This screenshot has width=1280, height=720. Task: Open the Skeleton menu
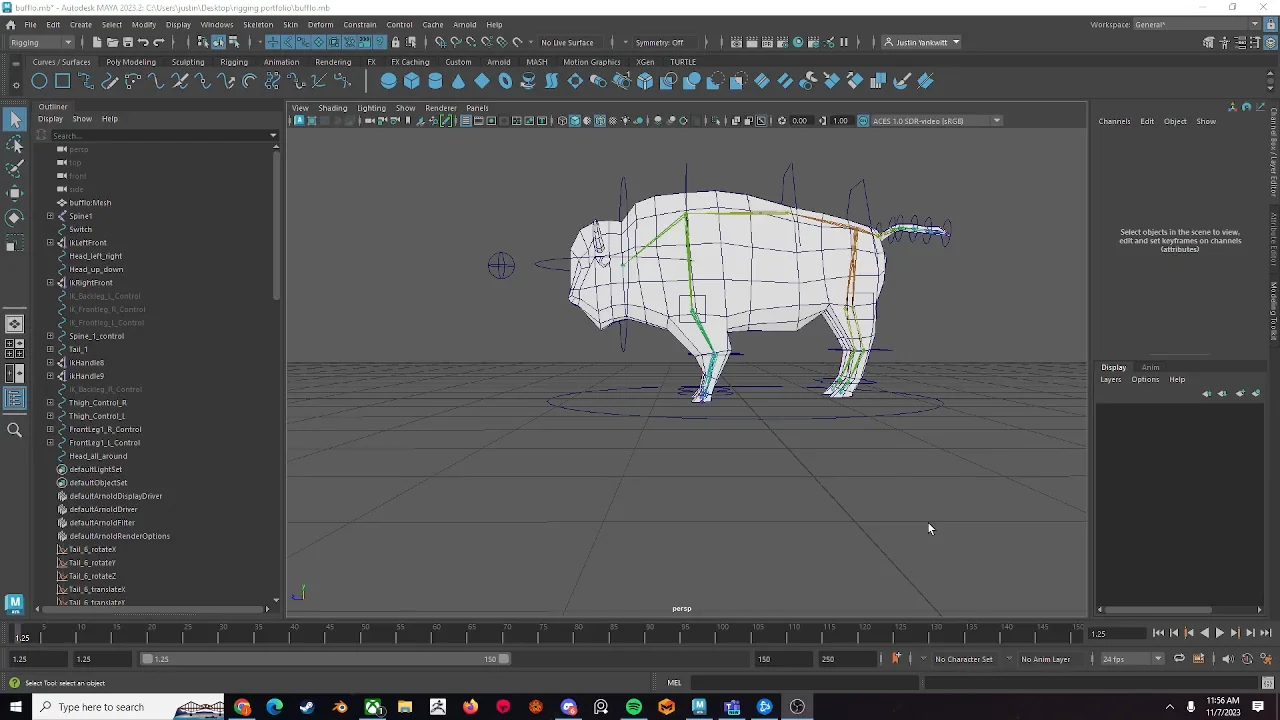258,24
